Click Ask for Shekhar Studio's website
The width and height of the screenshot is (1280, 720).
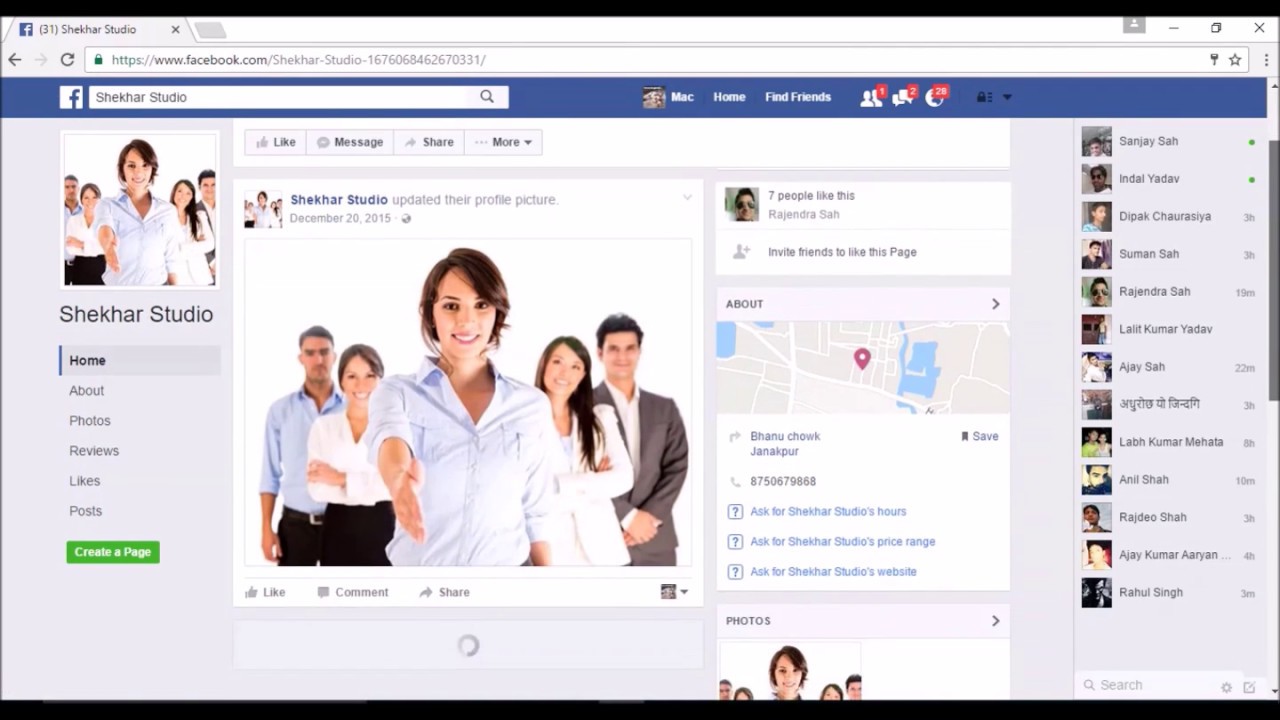833,571
